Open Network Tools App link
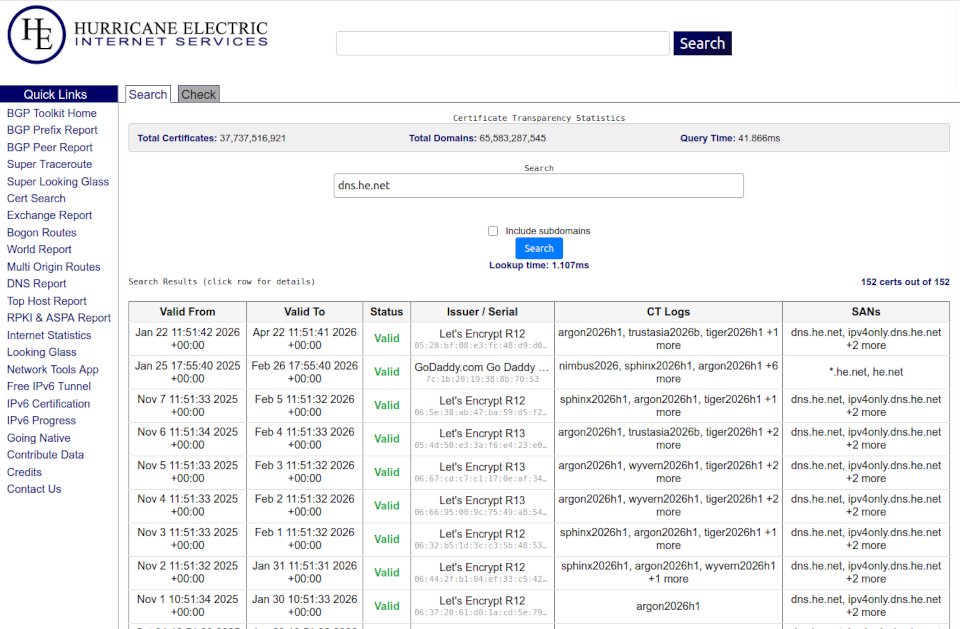 point(53,369)
